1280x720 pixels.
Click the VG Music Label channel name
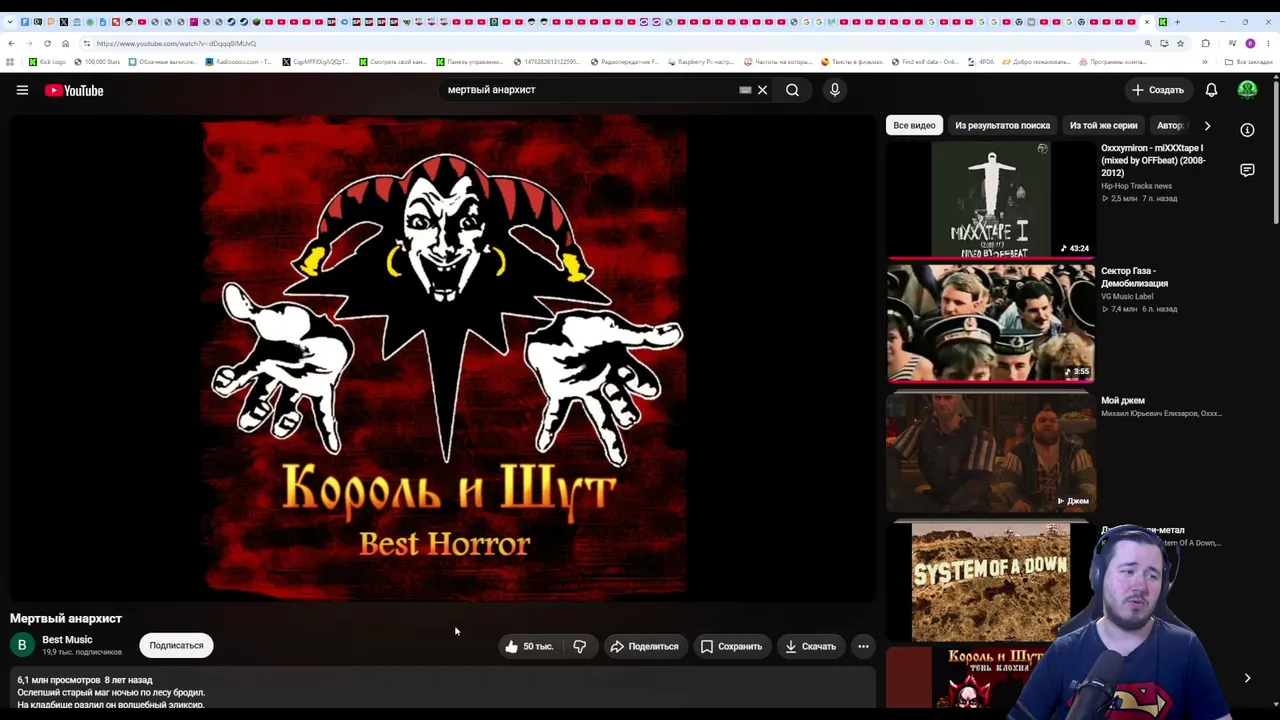point(1127,297)
